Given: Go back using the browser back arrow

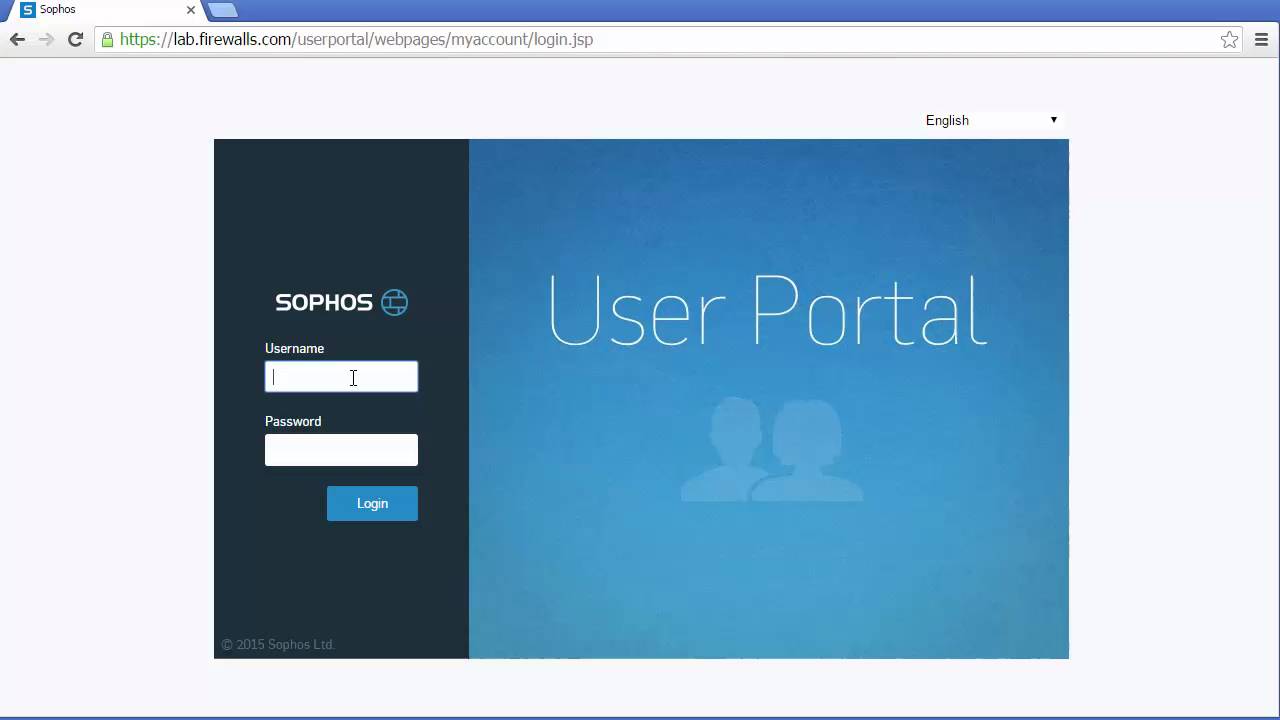Looking at the screenshot, I should (x=17, y=39).
